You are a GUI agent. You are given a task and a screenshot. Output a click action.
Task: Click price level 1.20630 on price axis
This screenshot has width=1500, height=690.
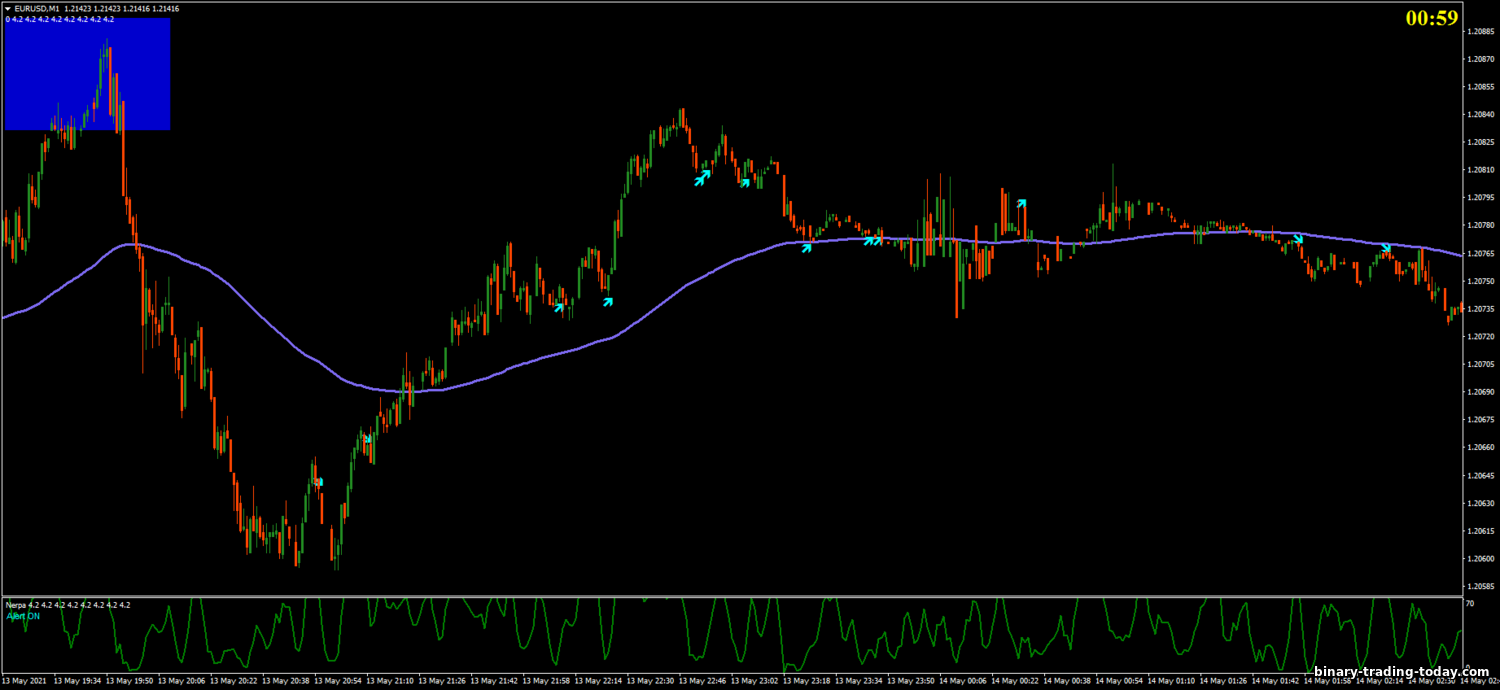pos(1479,503)
